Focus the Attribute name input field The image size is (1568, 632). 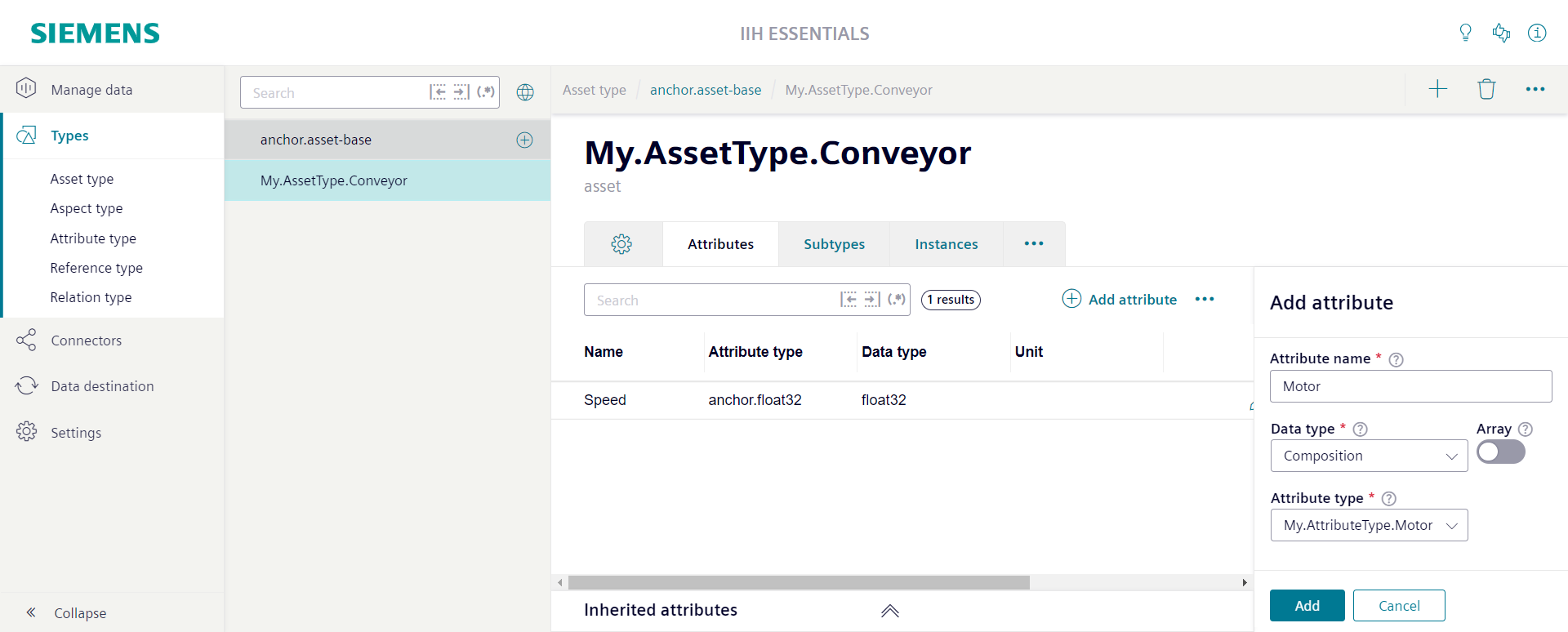click(1410, 386)
